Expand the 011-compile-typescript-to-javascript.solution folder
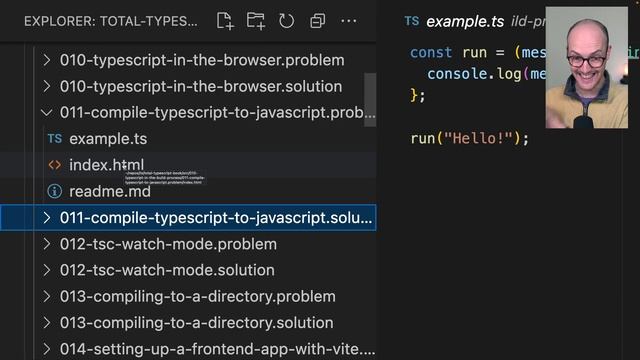Screen dimensions: 640x360 [47, 218]
